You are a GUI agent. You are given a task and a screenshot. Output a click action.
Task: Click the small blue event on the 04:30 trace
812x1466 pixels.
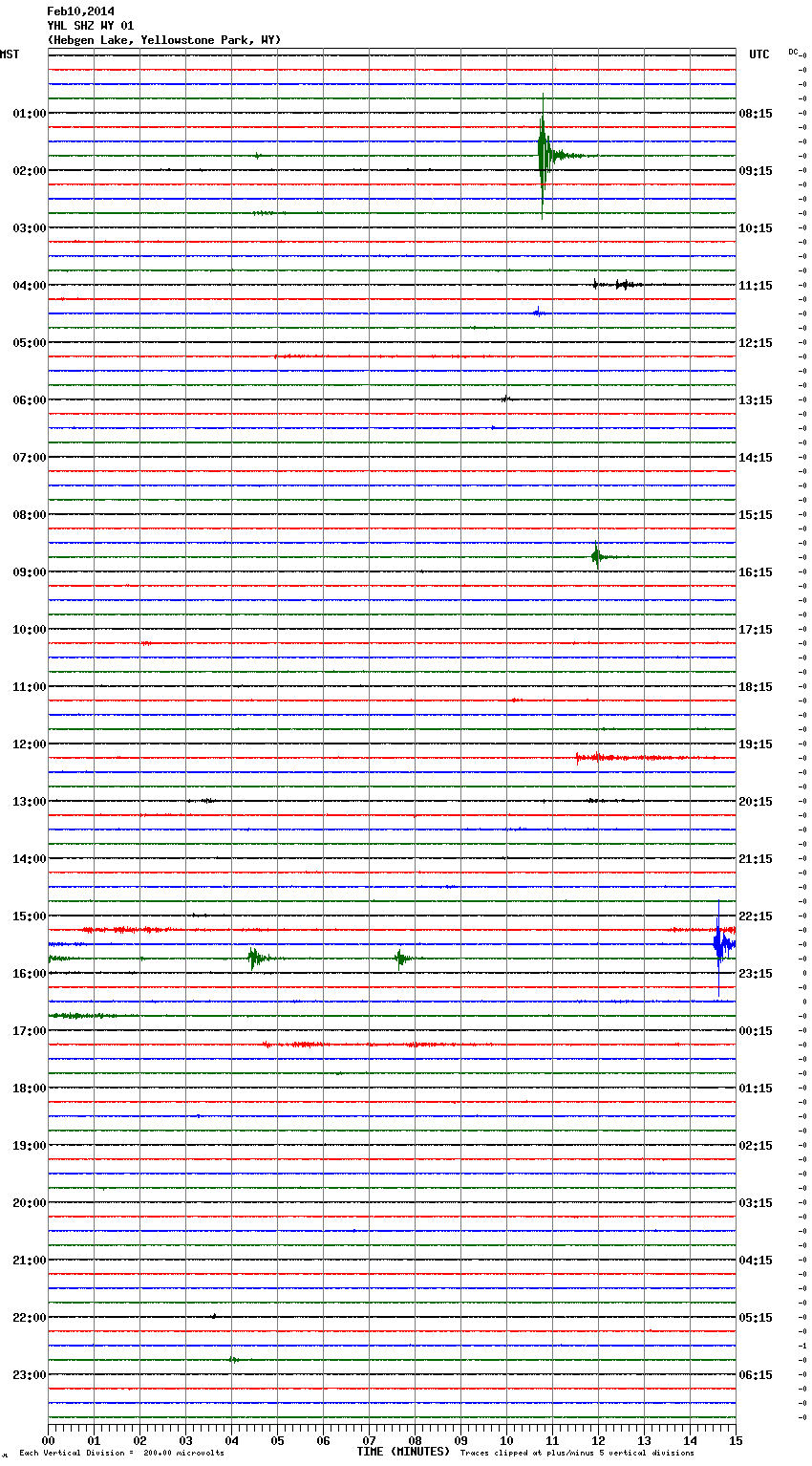[x=538, y=313]
